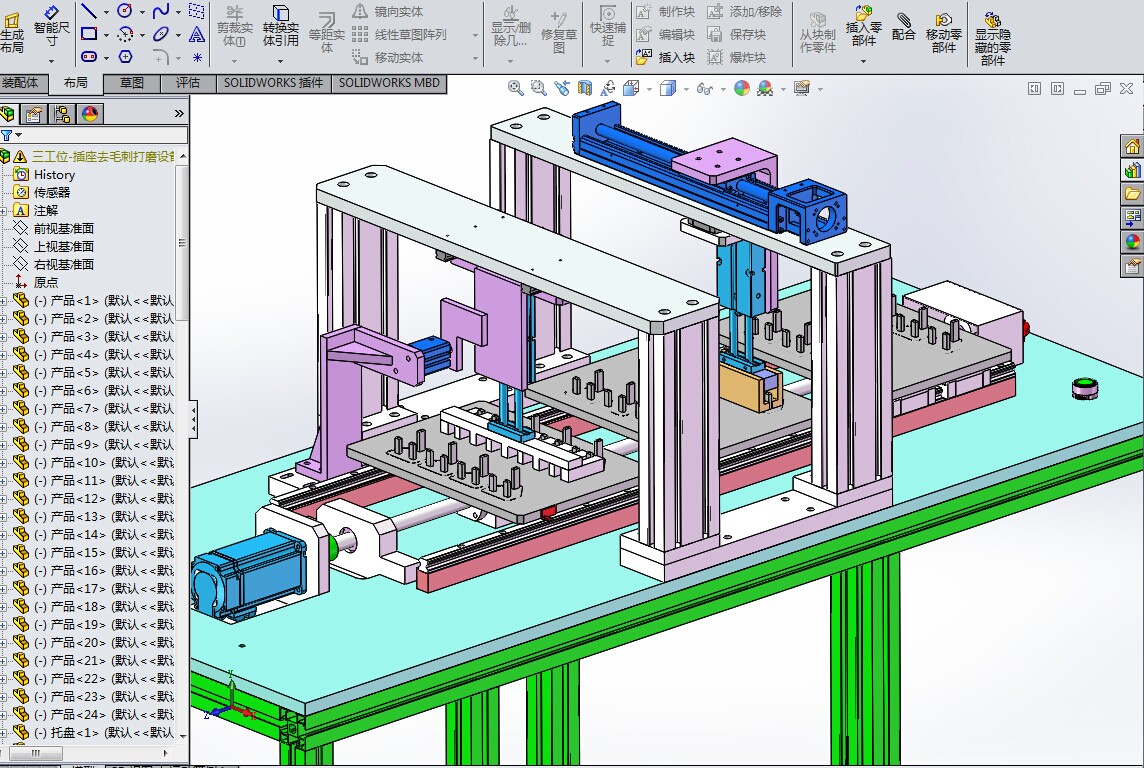This screenshot has height=768, width=1144.
Task: Open the SOLIDWORKS MBD tab
Action: [x=389, y=83]
